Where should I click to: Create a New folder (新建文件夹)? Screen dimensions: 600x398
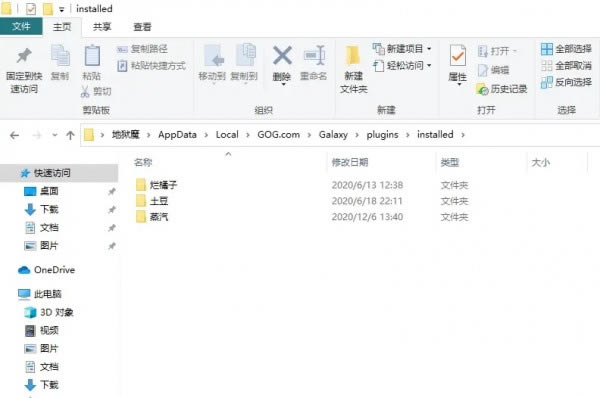click(x=353, y=70)
